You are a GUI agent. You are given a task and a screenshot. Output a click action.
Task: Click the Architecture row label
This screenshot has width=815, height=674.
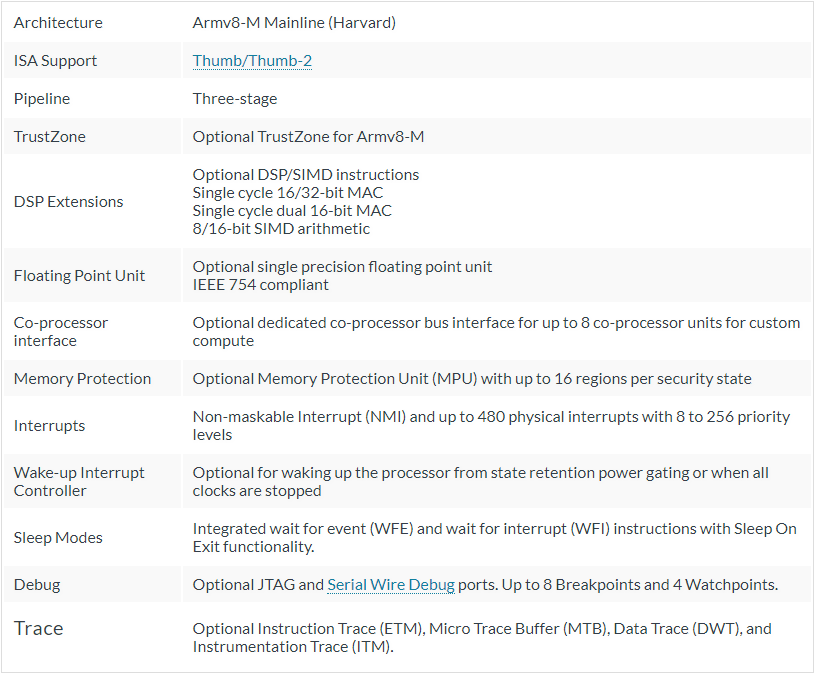coord(58,23)
